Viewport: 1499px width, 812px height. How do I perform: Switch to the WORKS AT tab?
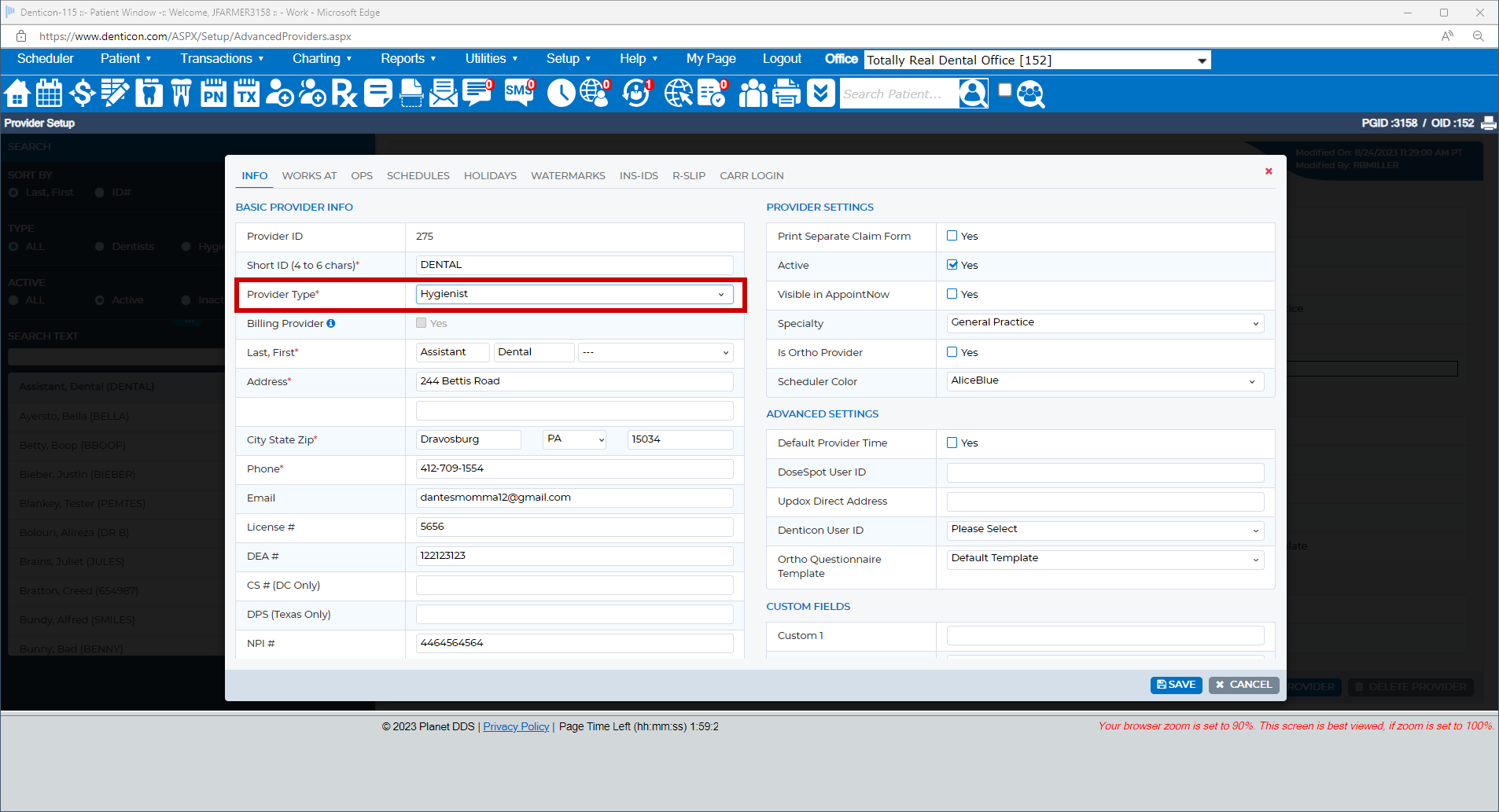pyautogui.click(x=309, y=175)
